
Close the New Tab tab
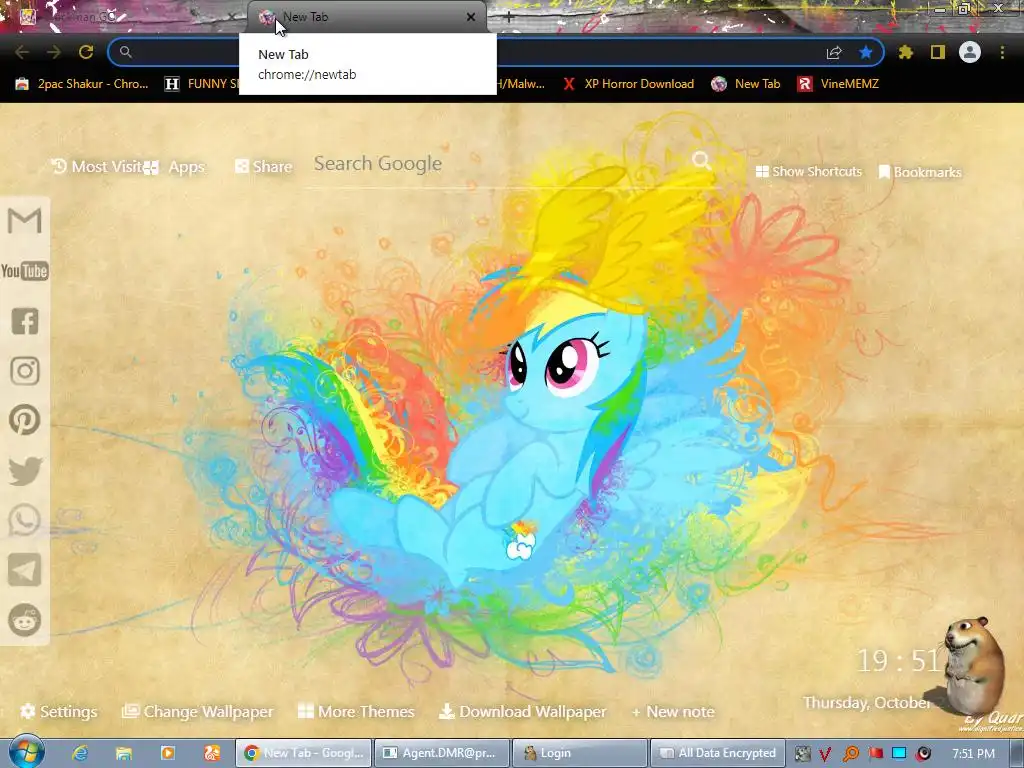click(x=471, y=18)
